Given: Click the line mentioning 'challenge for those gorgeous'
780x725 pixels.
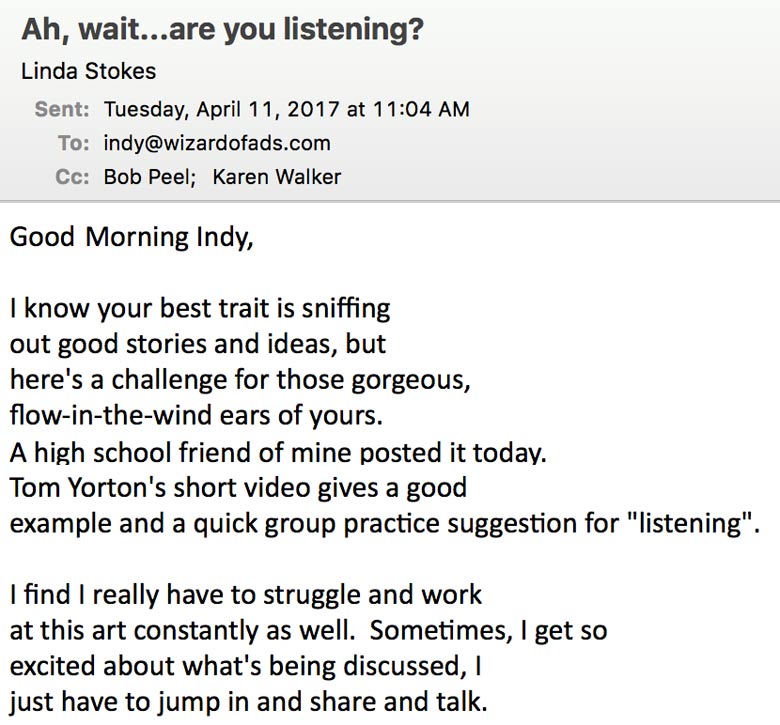Looking at the screenshot, I should 240,380.
